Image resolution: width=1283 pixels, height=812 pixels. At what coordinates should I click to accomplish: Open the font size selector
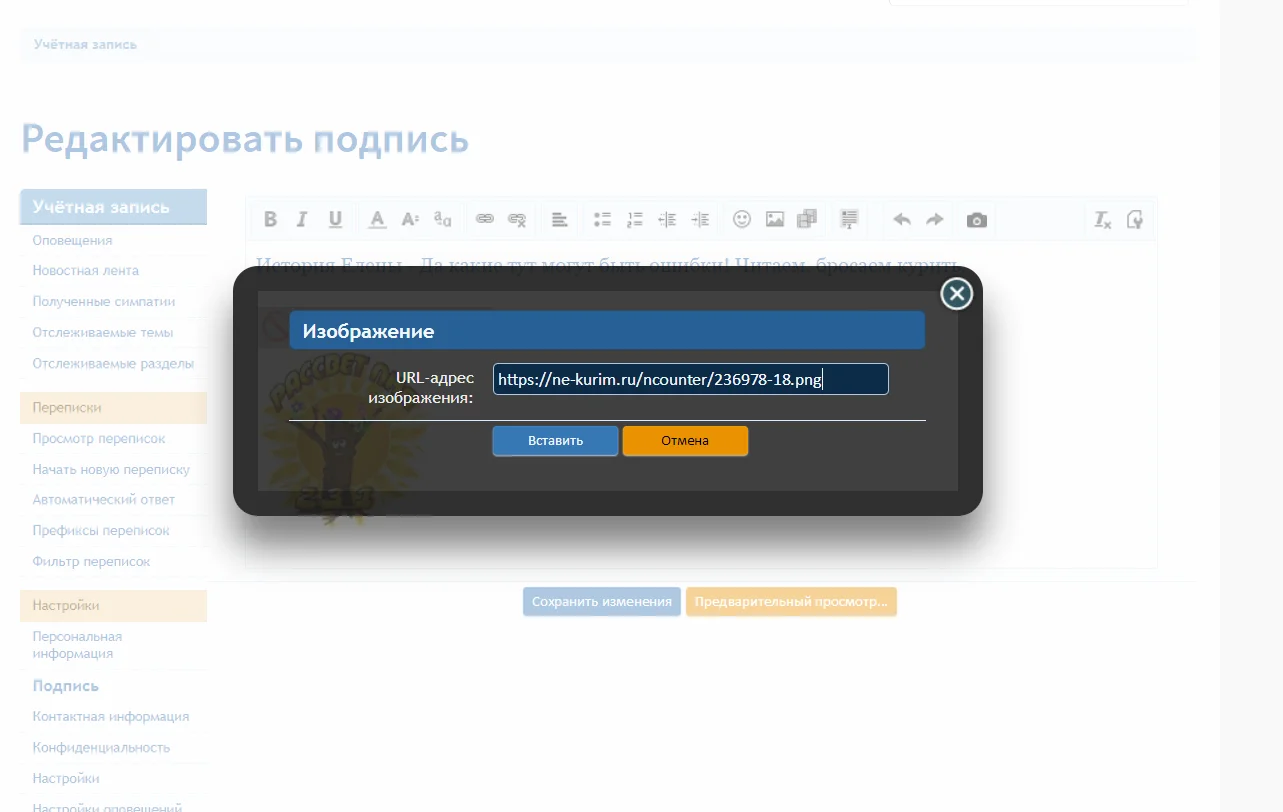pos(410,219)
